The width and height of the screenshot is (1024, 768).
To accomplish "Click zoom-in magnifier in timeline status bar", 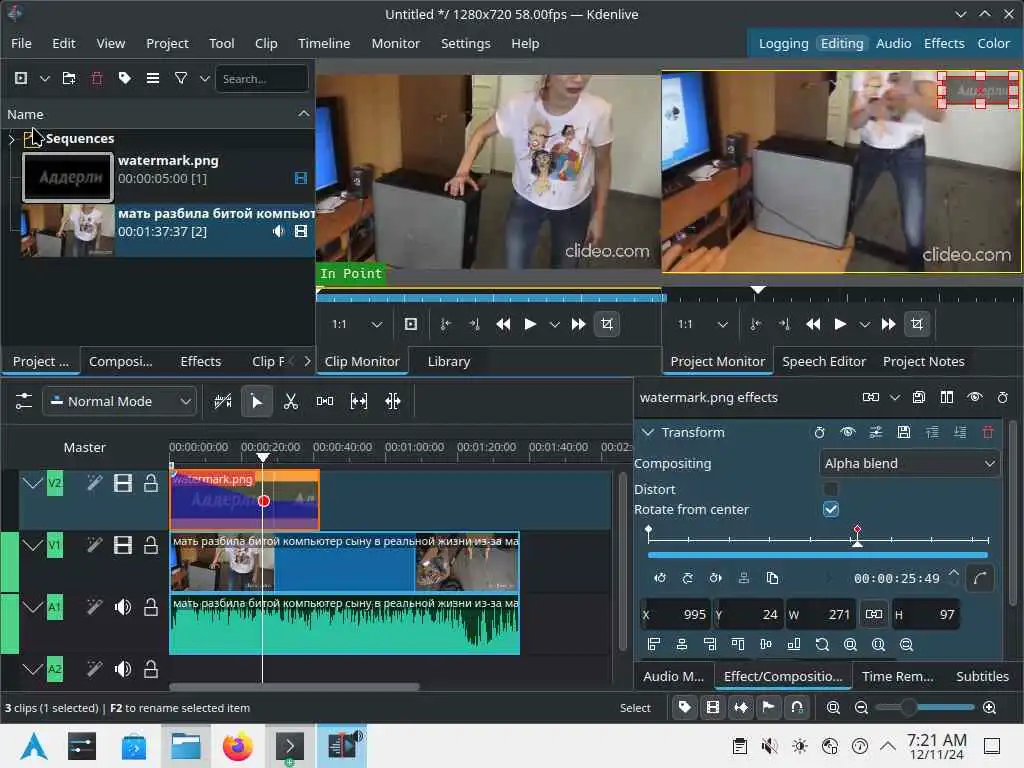I will point(989,707).
